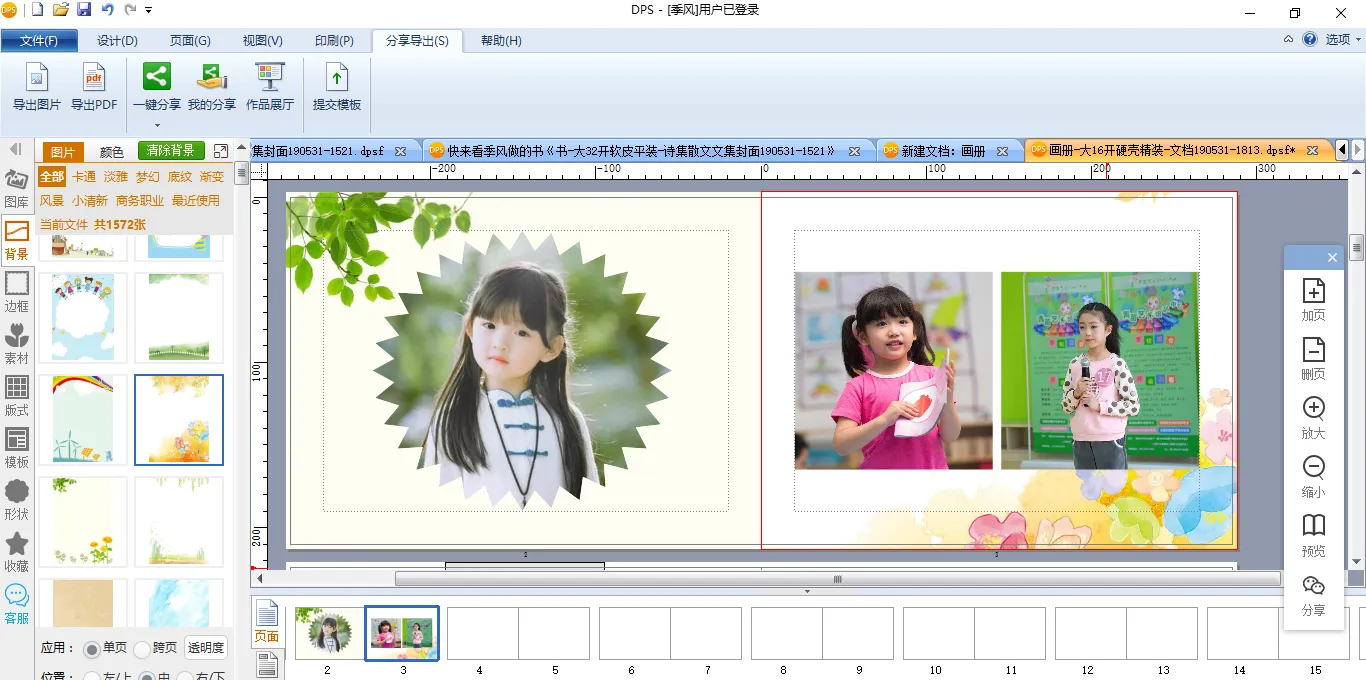The width and height of the screenshot is (1366, 680).
Task: Click the green 清除背景 button
Action: pos(170,151)
